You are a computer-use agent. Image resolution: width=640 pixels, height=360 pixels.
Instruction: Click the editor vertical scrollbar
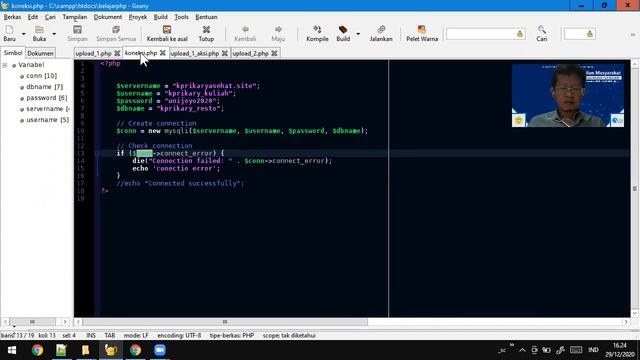[x=635, y=189]
